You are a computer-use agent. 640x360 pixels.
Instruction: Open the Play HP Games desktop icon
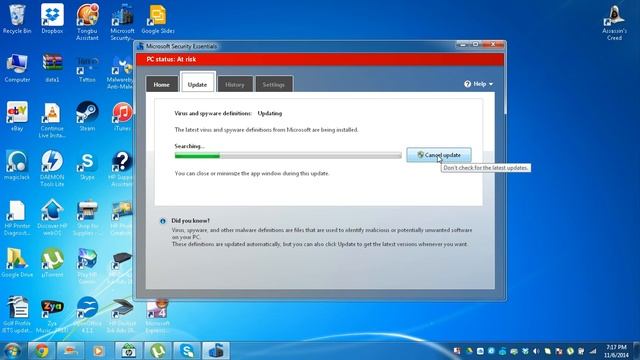87,266
